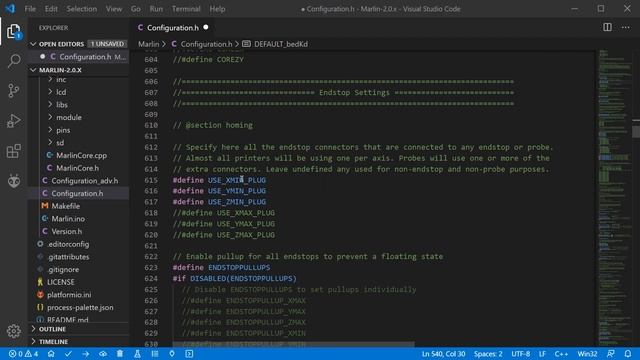Click VS Code logo in title bar
This screenshot has width=640, height=360.
tap(10, 9)
